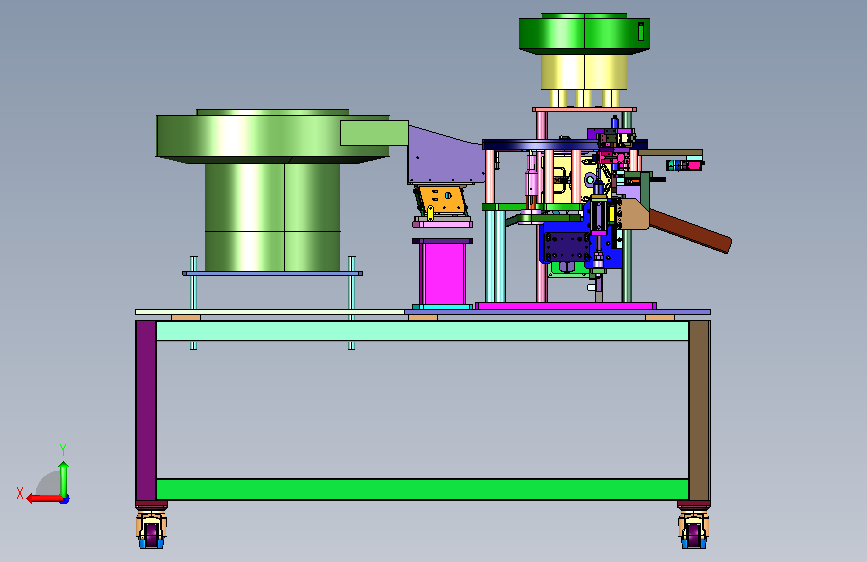
Task: Select the magenta pedestal block
Action: coord(442,274)
